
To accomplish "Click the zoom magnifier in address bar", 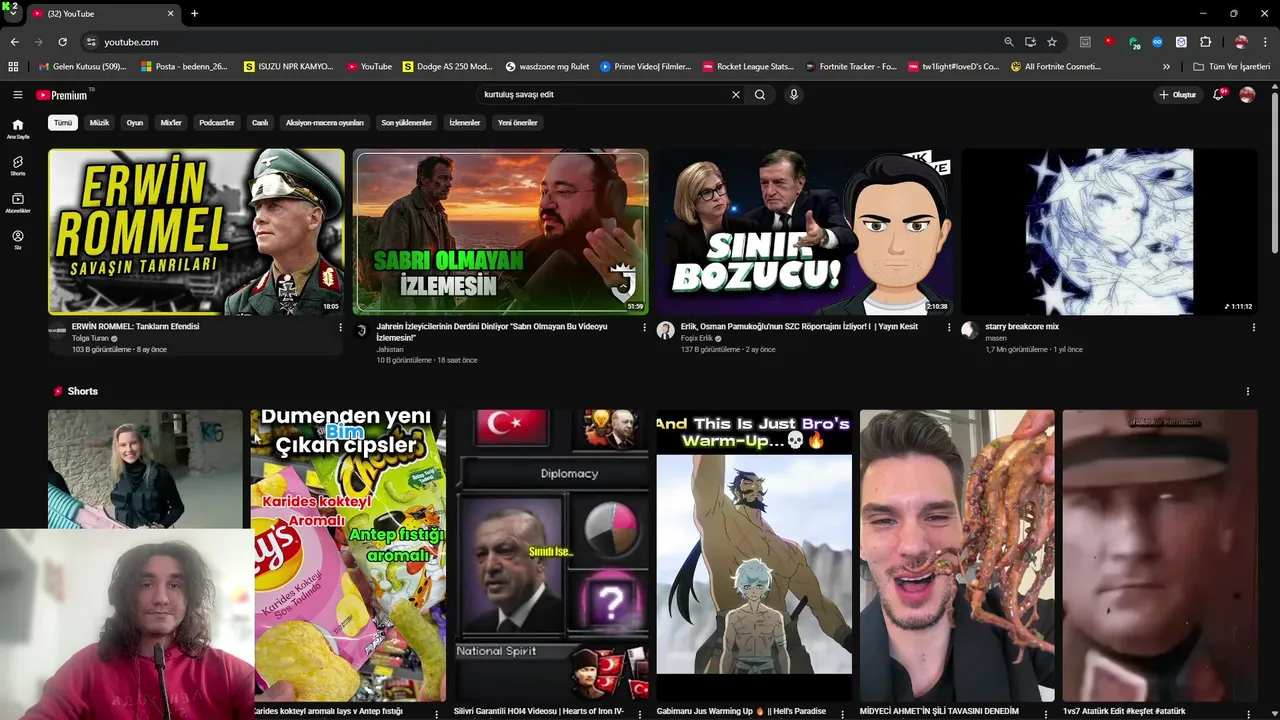I will pos(1008,42).
